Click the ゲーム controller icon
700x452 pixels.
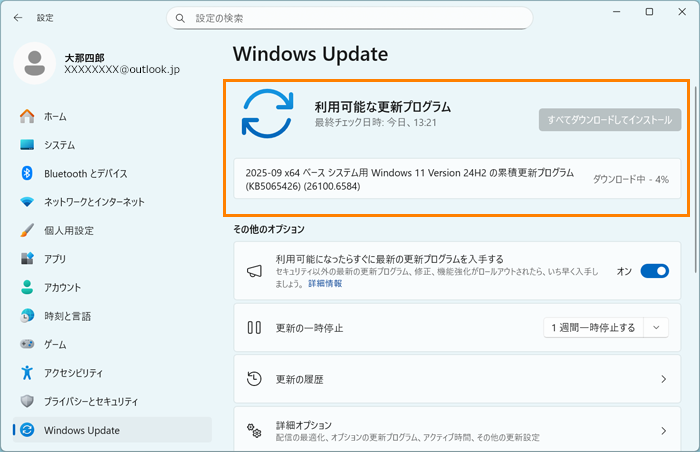click(27, 344)
